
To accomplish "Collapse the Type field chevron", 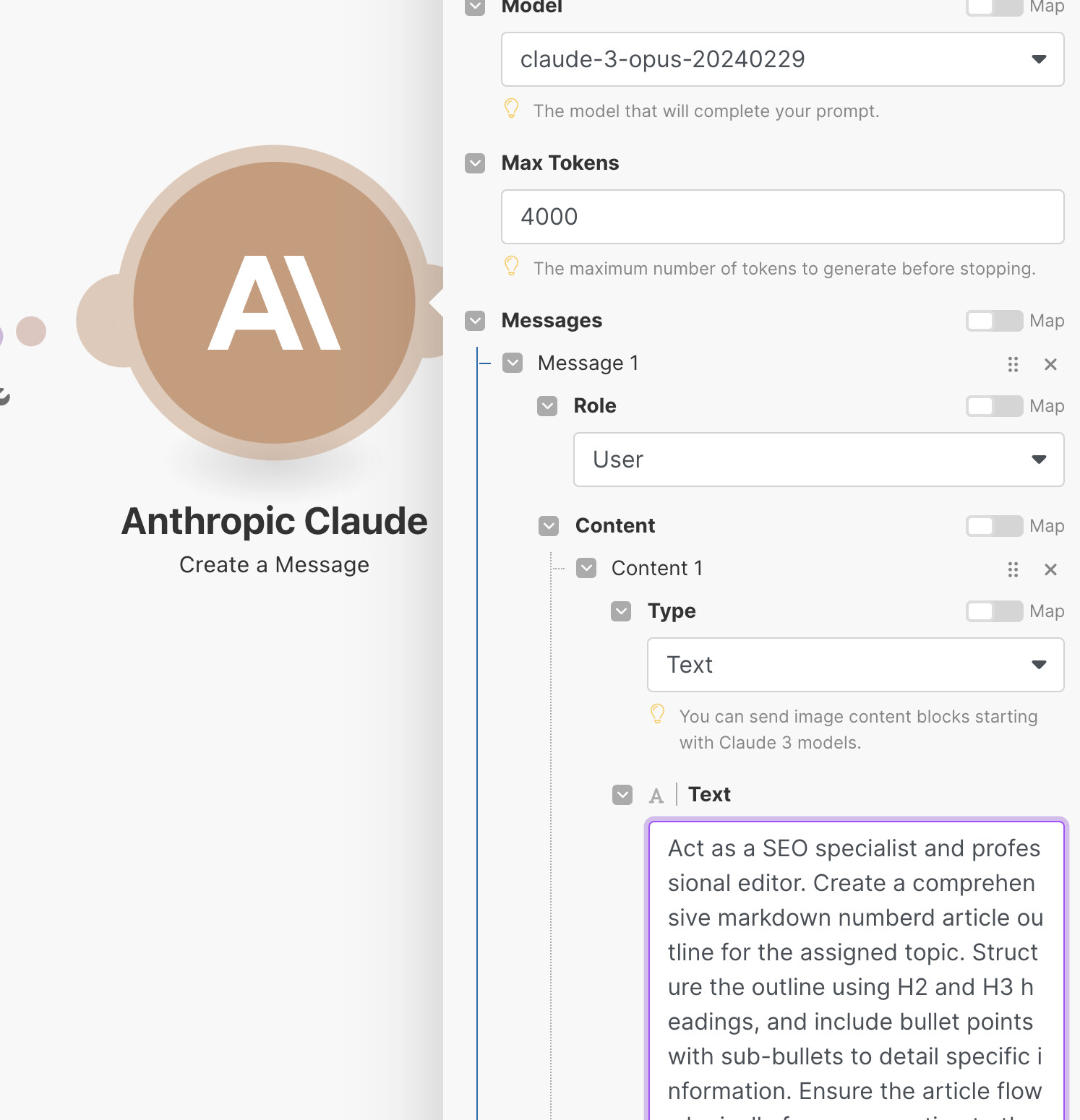I will tap(621, 611).
